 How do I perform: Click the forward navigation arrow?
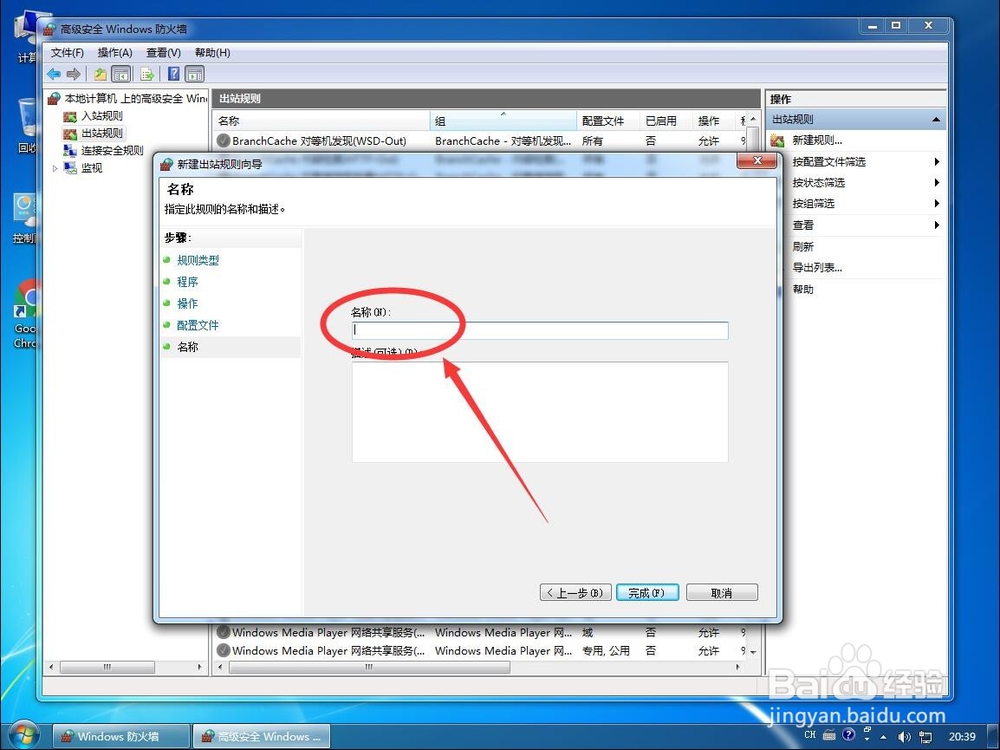tap(74, 73)
